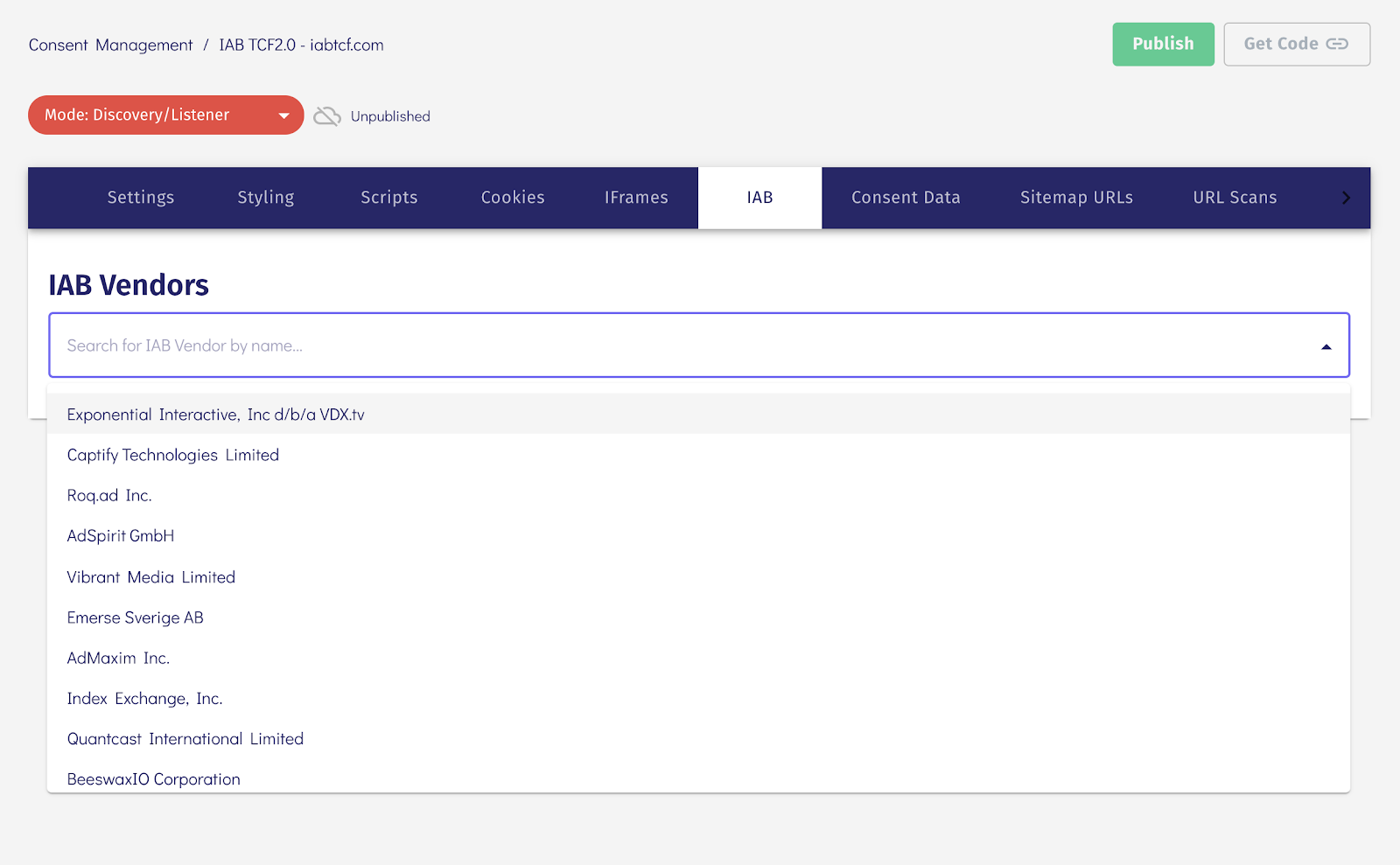Image resolution: width=1400 pixels, height=865 pixels.
Task: Click the chain-link icon in Get Code
Action: point(1337,44)
